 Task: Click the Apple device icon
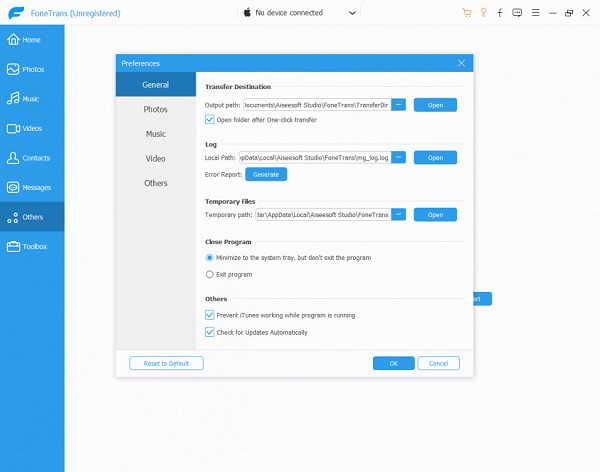tap(247, 13)
